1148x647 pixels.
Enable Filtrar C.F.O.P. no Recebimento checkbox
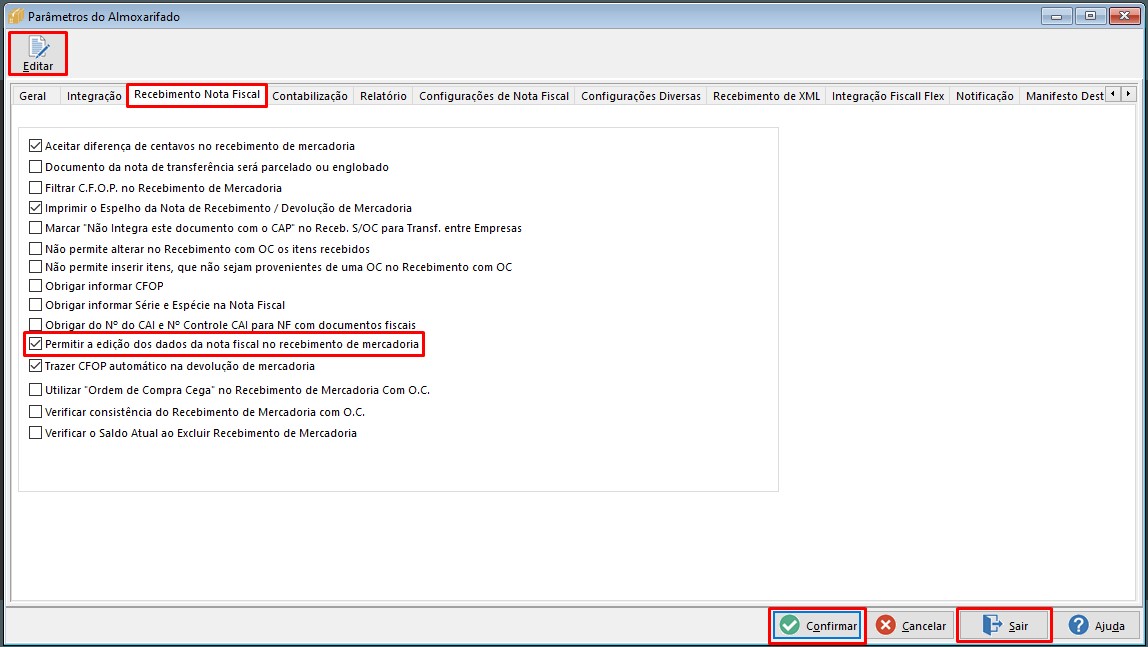(35, 187)
